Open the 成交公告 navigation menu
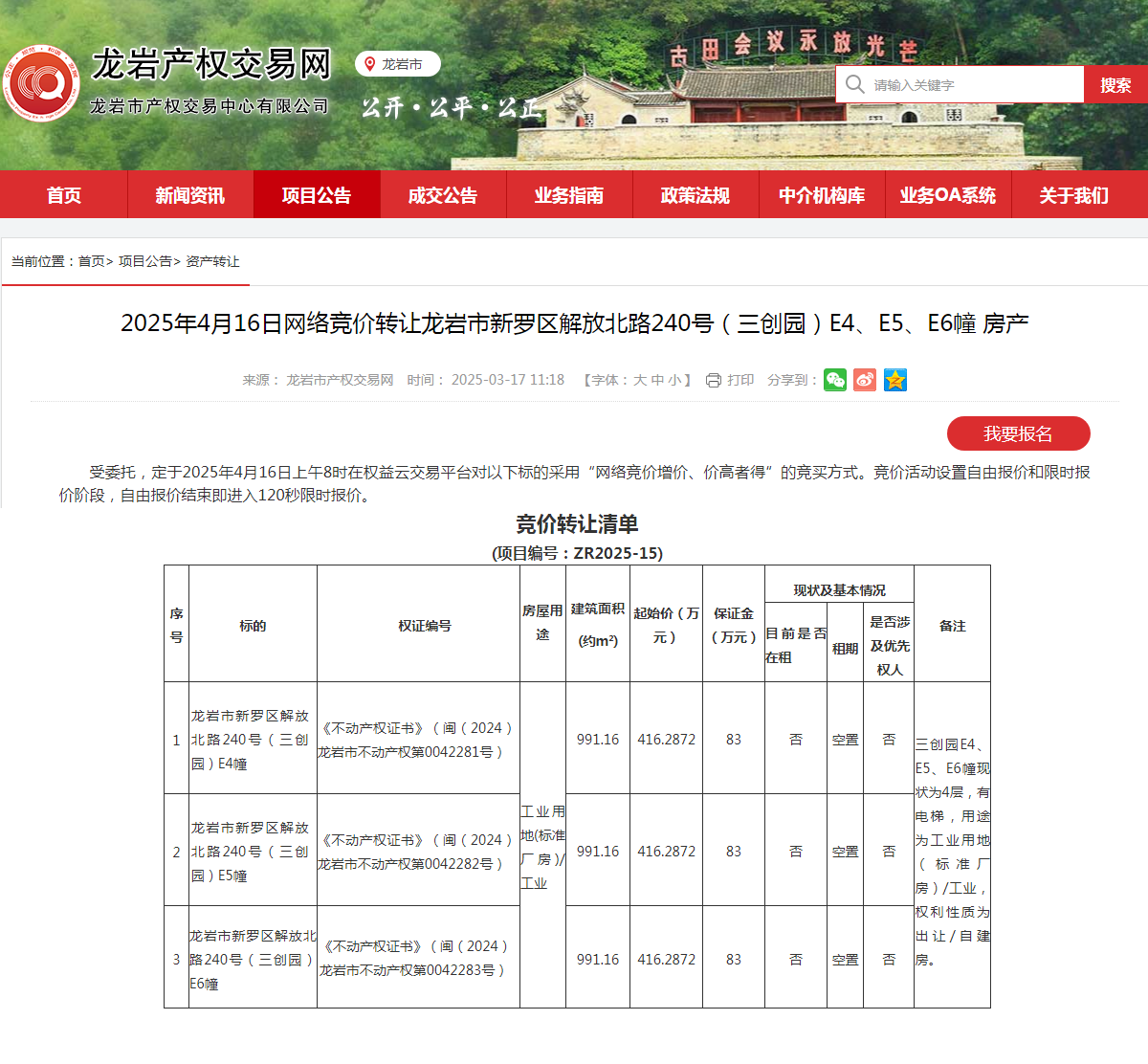This screenshot has height=1064, width=1148. (x=443, y=195)
